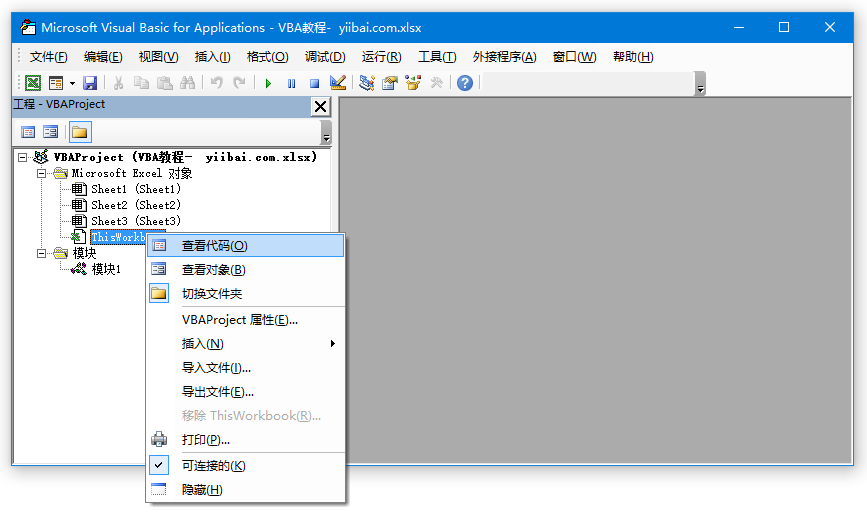Minimize the Visual Basic window

click(x=739, y=27)
